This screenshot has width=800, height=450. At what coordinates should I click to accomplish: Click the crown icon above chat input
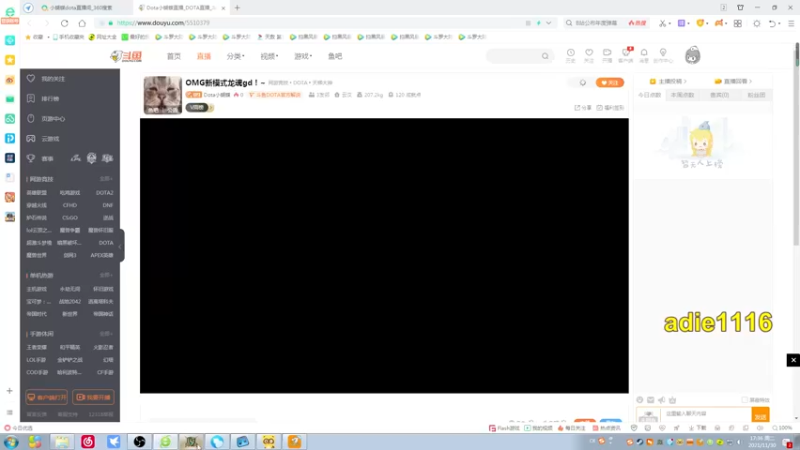[672, 400]
